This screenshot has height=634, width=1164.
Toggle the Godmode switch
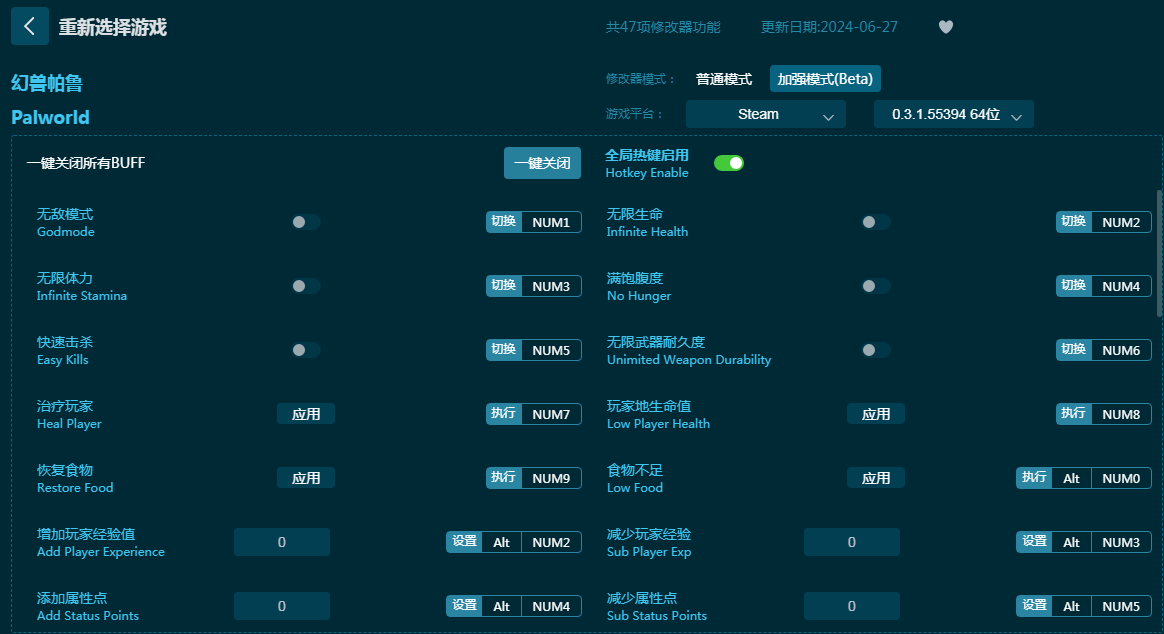[x=305, y=222]
